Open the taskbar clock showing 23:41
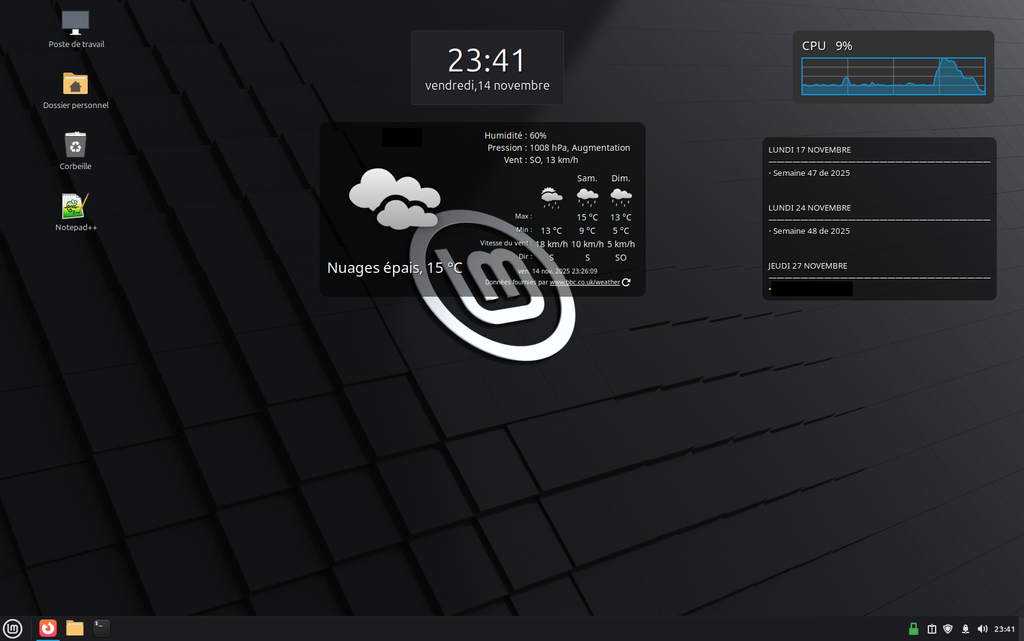Viewport: 1024px width, 641px height. [x=1004, y=629]
